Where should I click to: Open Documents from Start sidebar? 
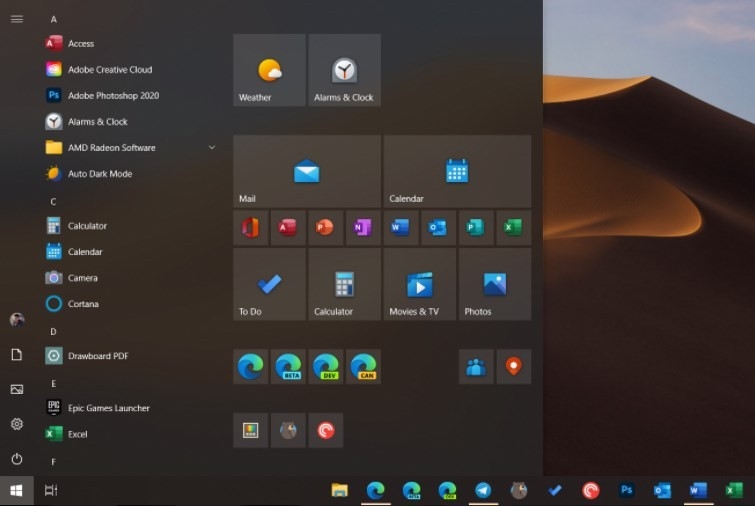(x=17, y=354)
